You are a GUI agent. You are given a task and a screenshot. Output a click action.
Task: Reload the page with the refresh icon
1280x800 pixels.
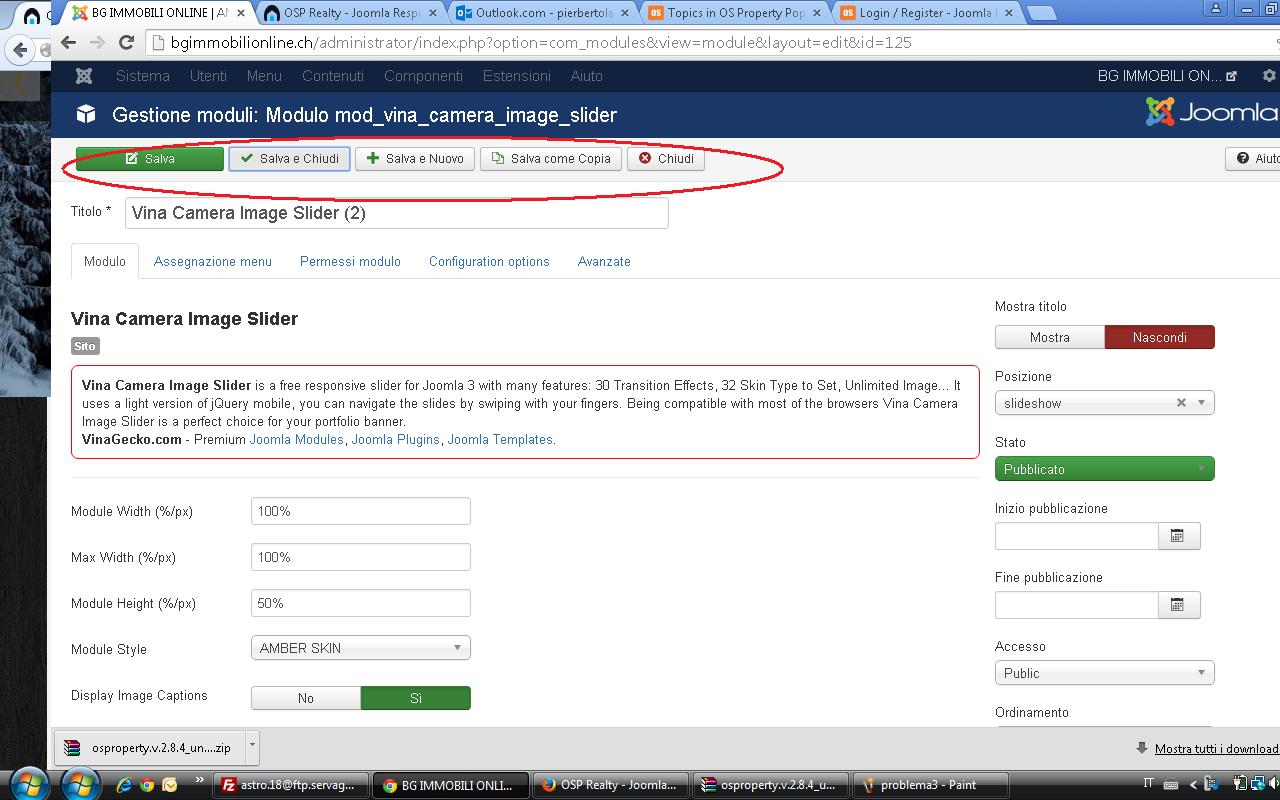click(126, 43)
